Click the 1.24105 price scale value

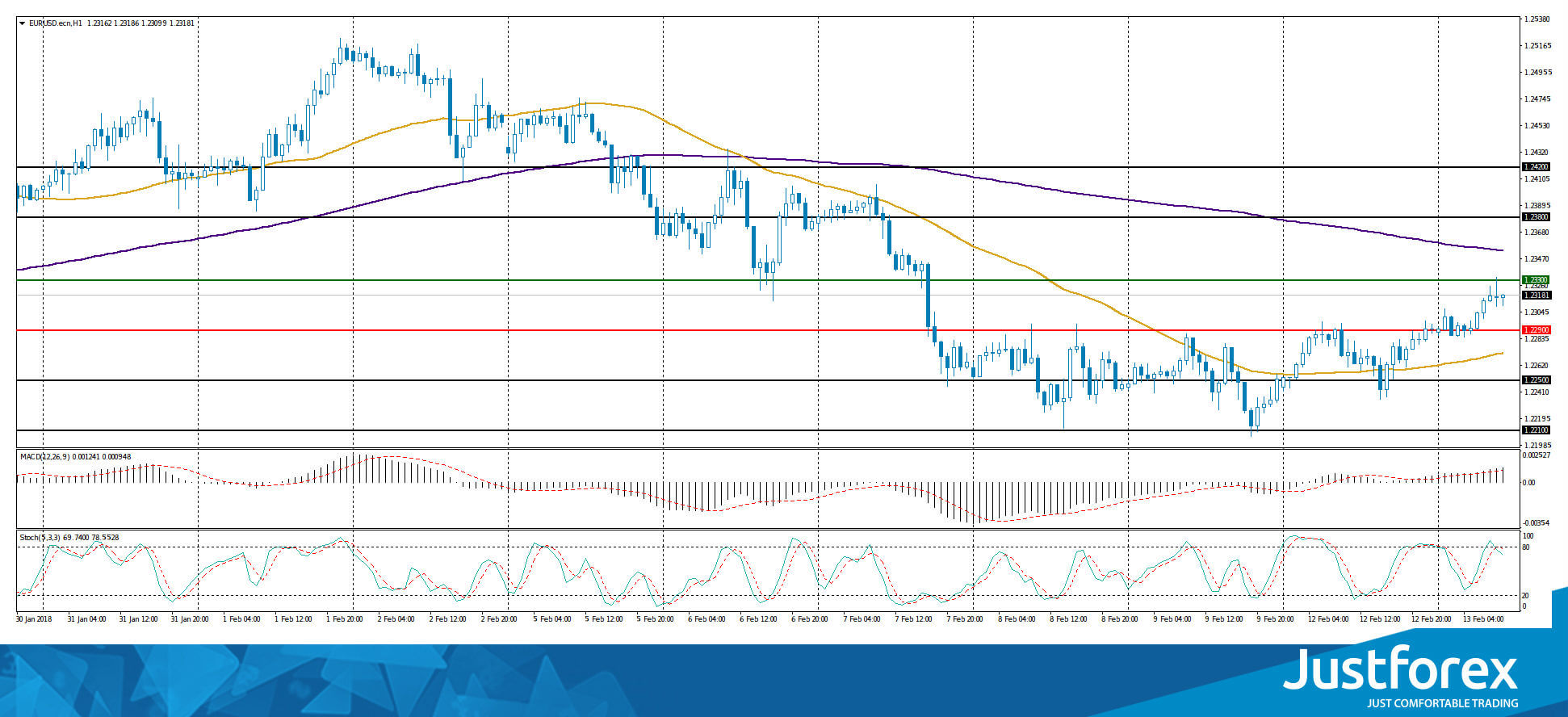1537,179
